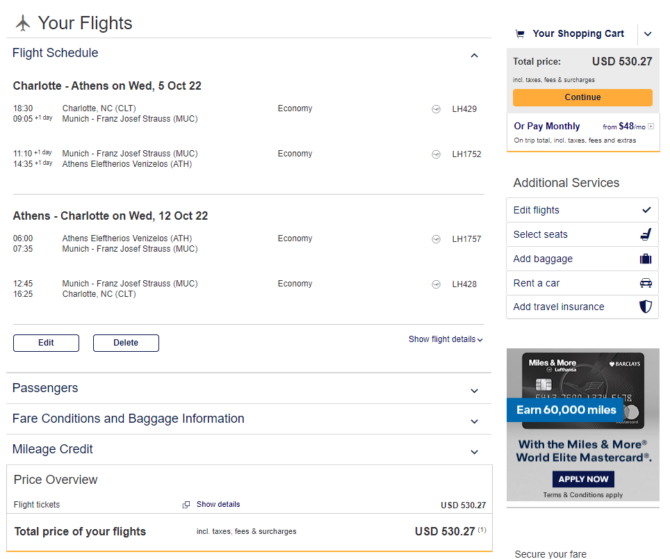The image size is (670, 559).
Task: Click the Edit button under flights
Action: [46, 343]
